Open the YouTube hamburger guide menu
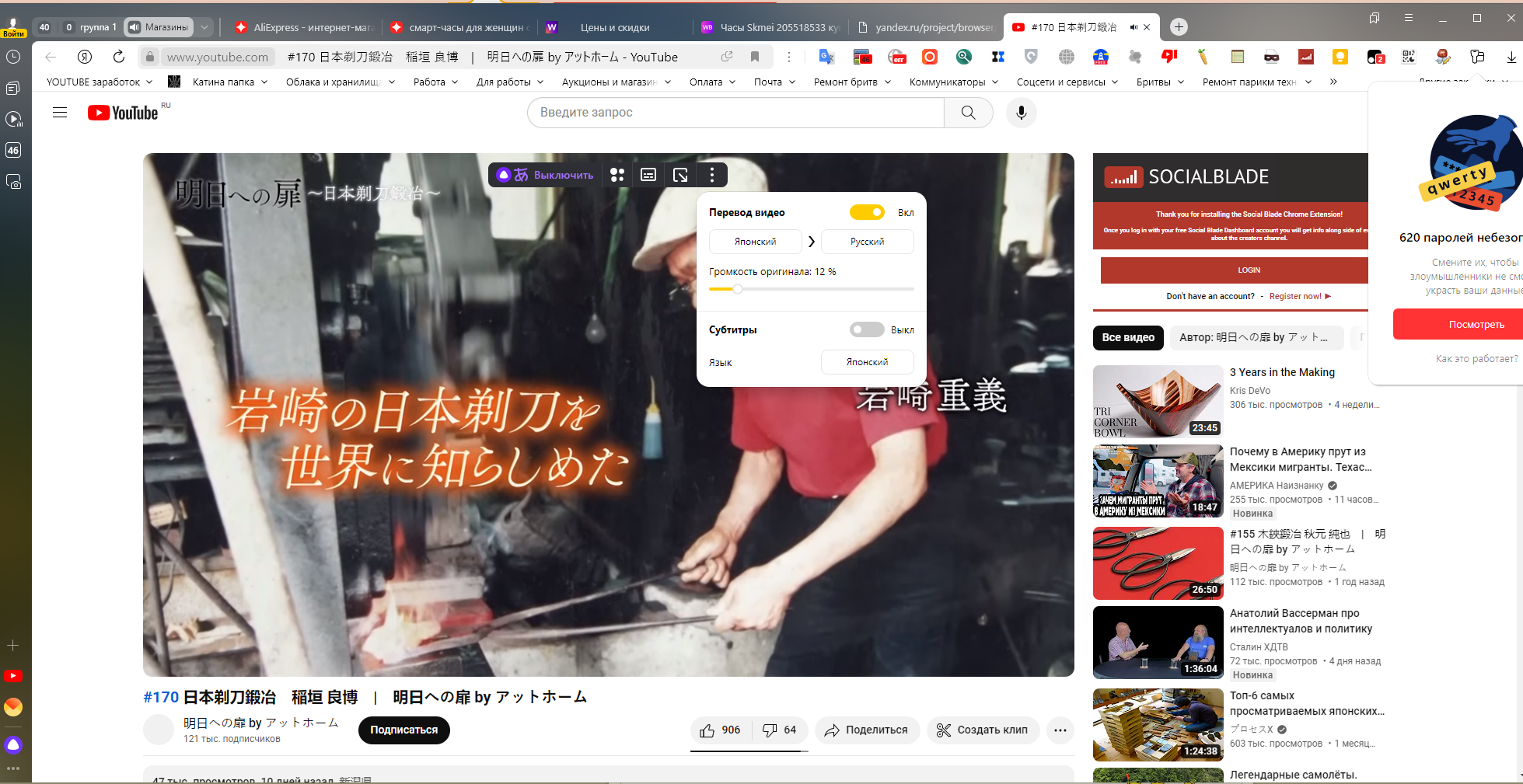1523x784 pixels. [x=60, y=113]
